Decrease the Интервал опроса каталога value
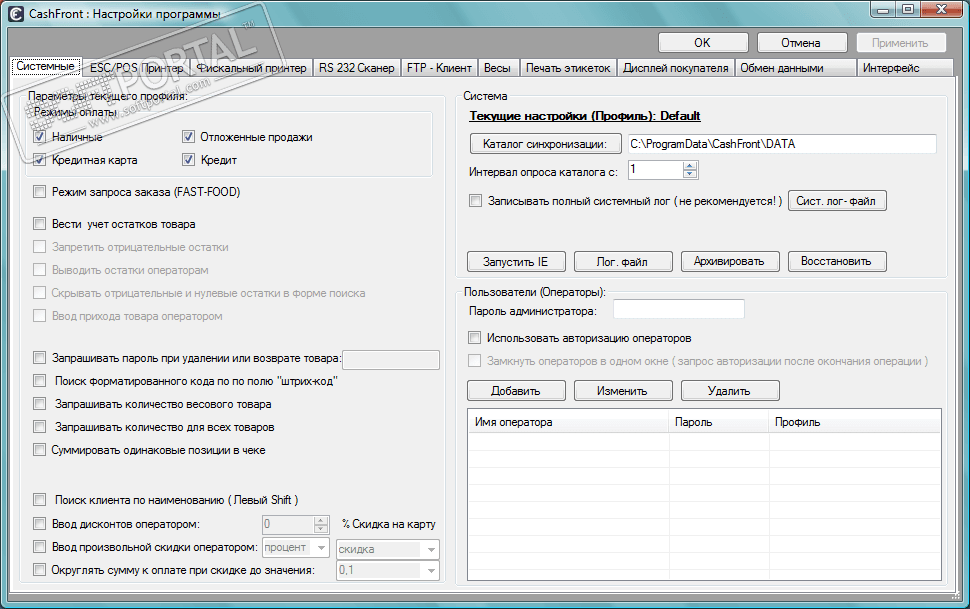The width and height of the screenshot is (970, 609). (690, 174)
